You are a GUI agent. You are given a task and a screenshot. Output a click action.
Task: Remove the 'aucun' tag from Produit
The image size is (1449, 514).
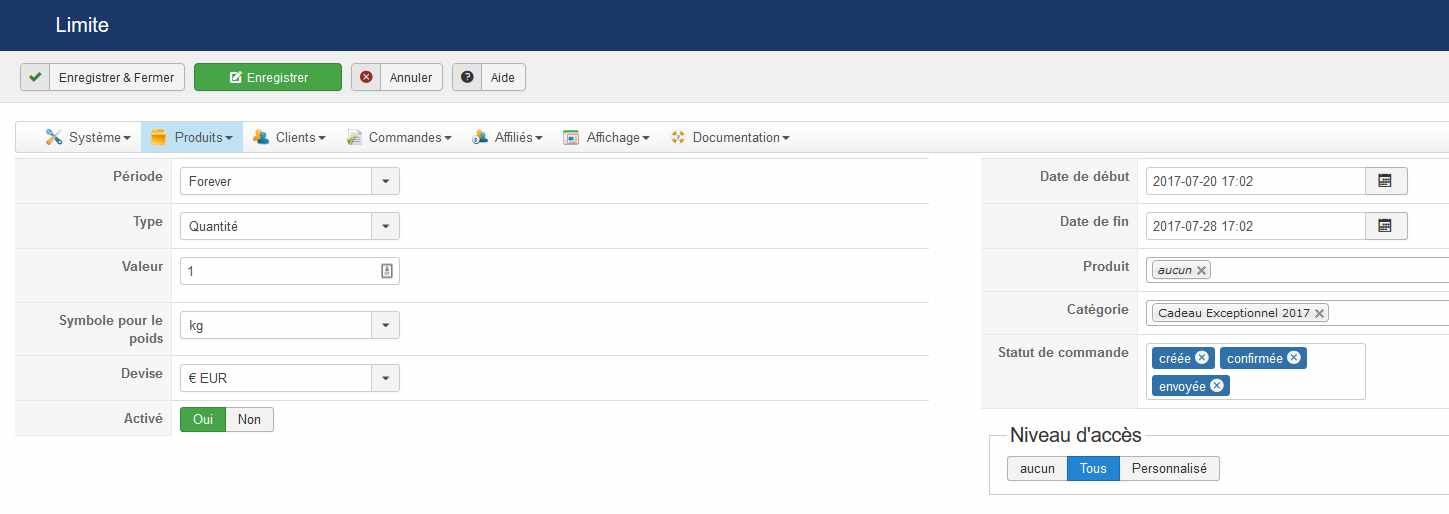pos(1201,270)
